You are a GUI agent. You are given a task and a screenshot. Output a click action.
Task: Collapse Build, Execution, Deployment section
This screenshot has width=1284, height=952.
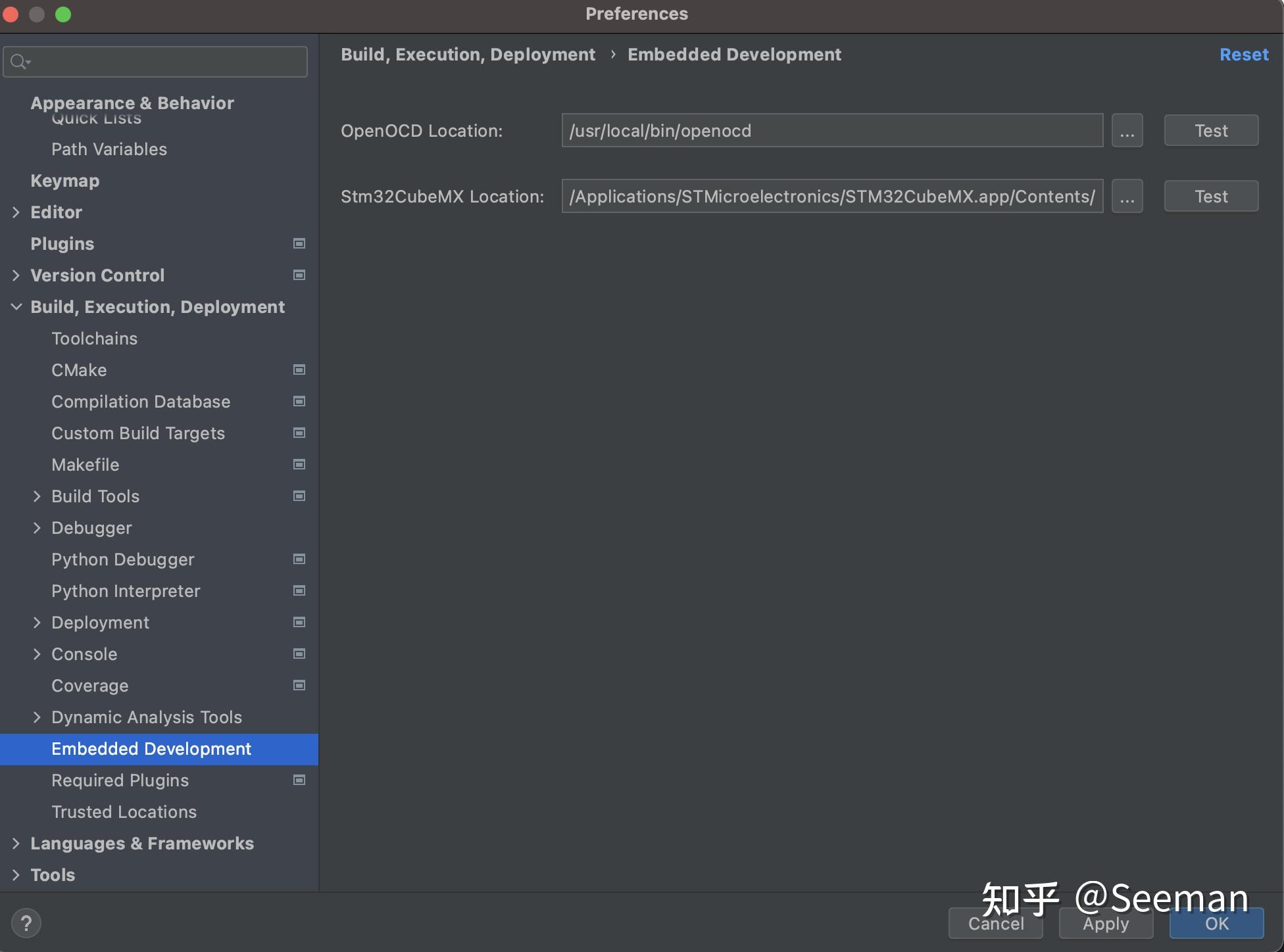16,307
